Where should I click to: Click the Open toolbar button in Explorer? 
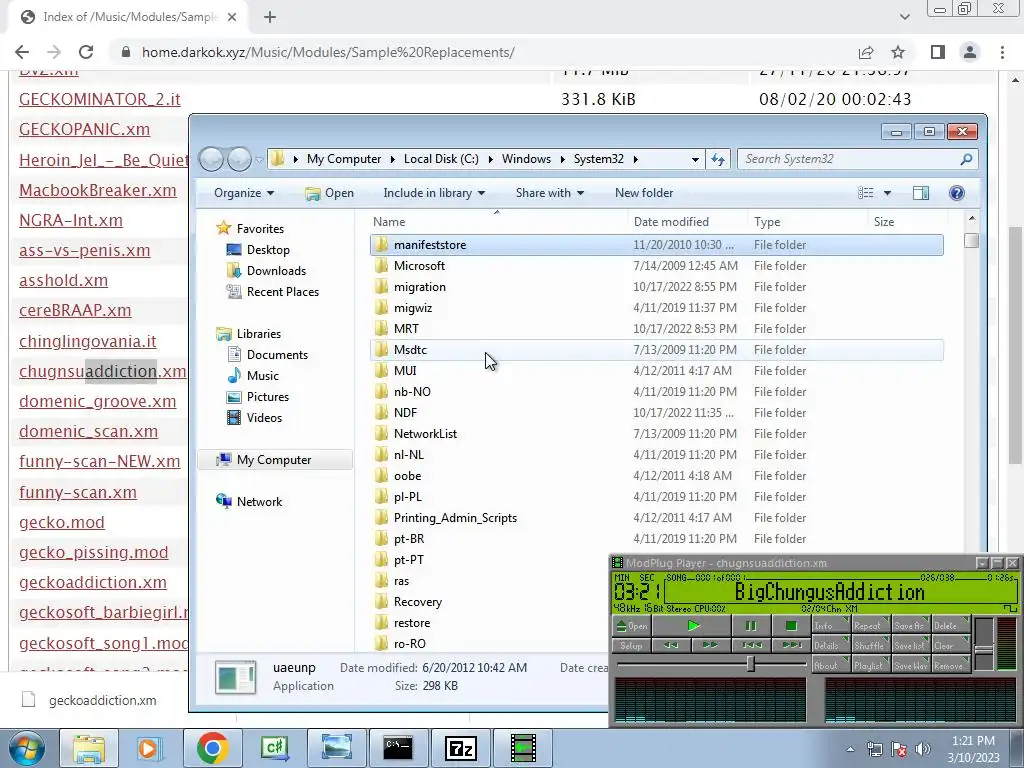point(330,193)
